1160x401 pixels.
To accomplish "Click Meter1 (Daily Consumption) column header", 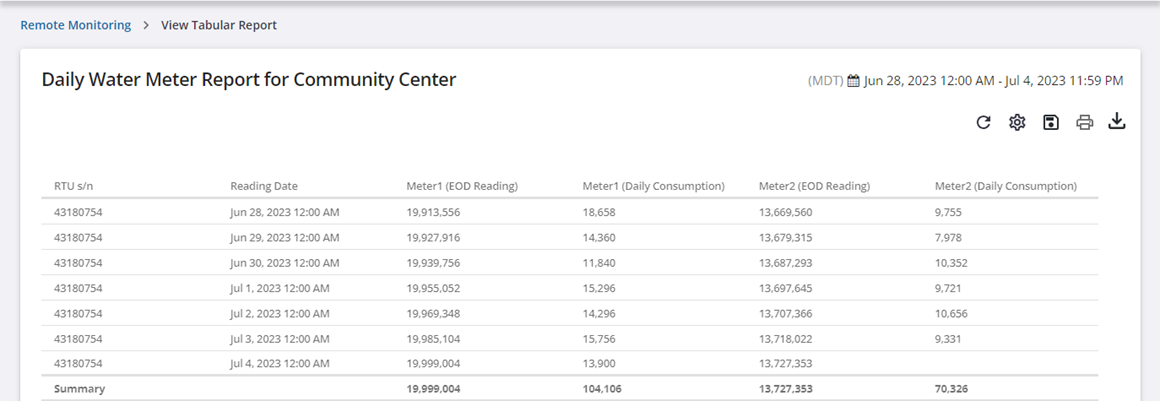I will coord(653,186).
